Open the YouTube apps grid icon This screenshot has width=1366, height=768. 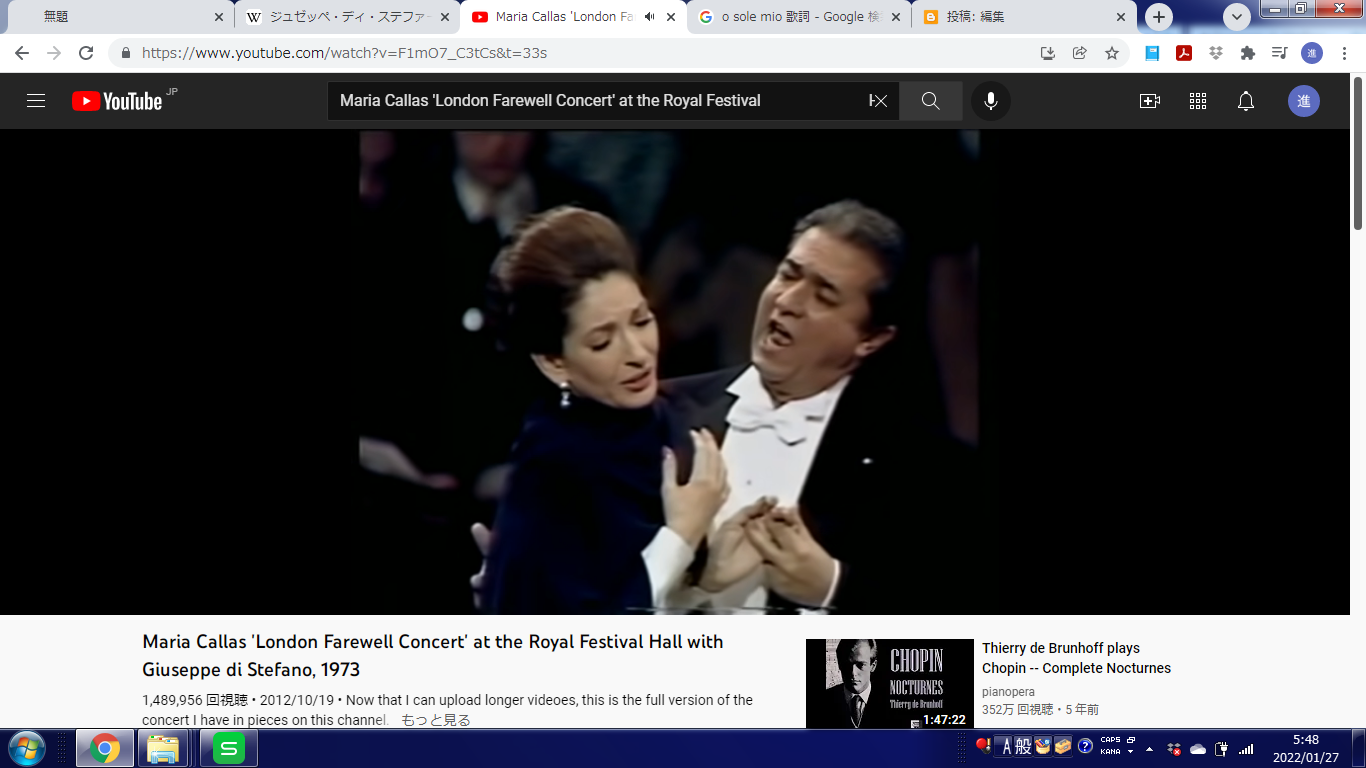pos(1198,101)
